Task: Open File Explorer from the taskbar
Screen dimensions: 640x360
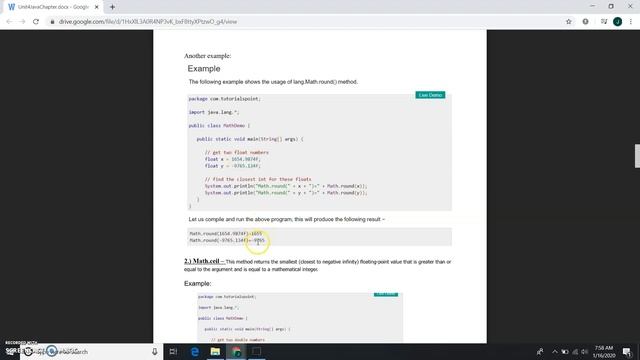Action: click(x=215, y=351)
